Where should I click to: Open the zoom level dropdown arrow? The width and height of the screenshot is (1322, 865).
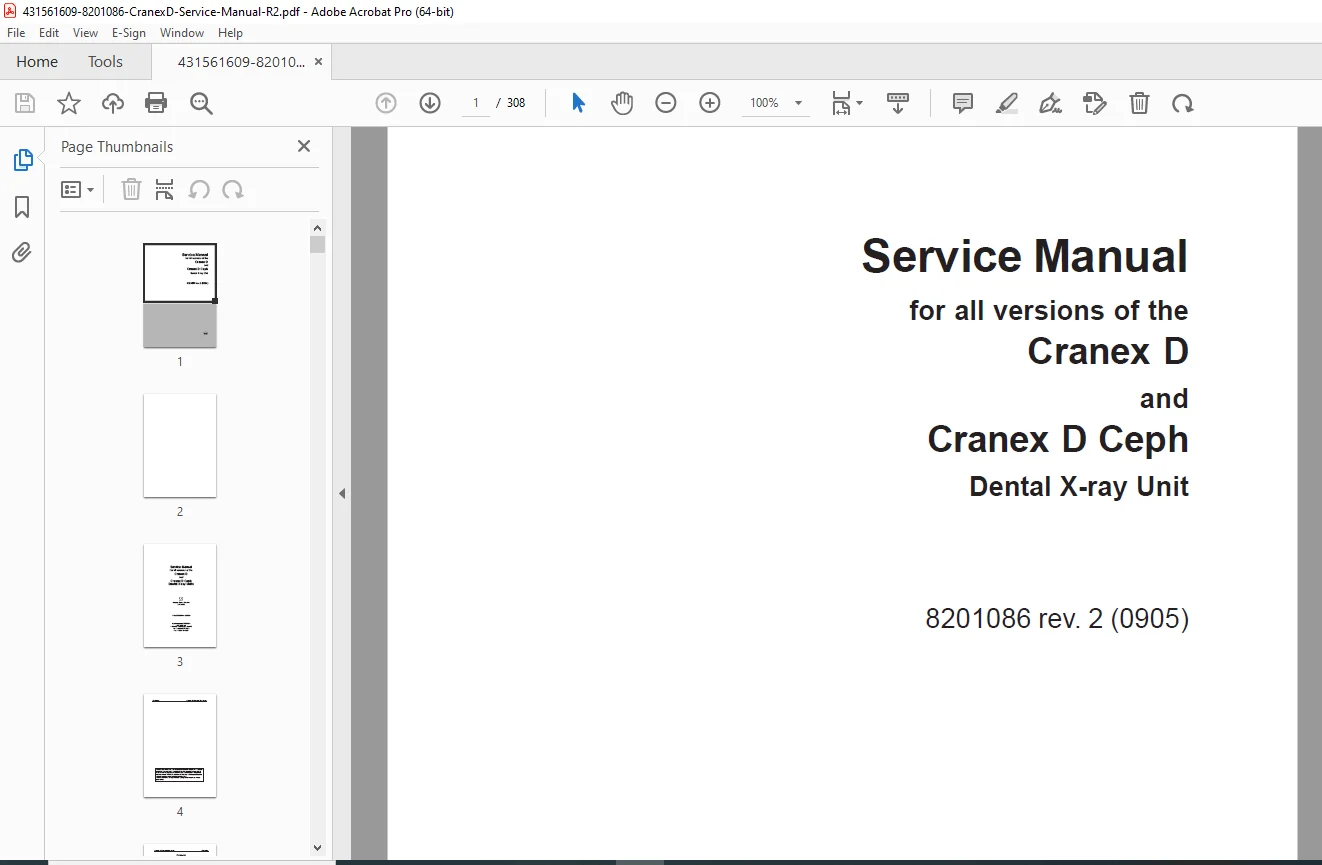coord(798,103)
